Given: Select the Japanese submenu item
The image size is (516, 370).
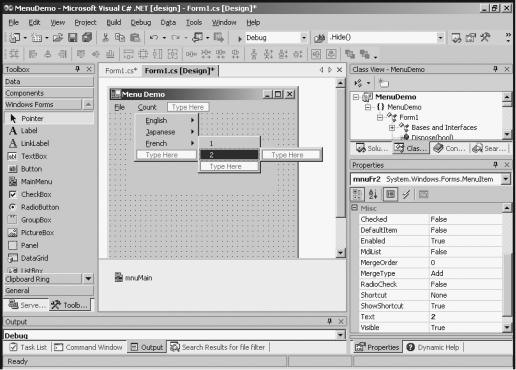Looking at the screenshot, I should click(166, 132).
